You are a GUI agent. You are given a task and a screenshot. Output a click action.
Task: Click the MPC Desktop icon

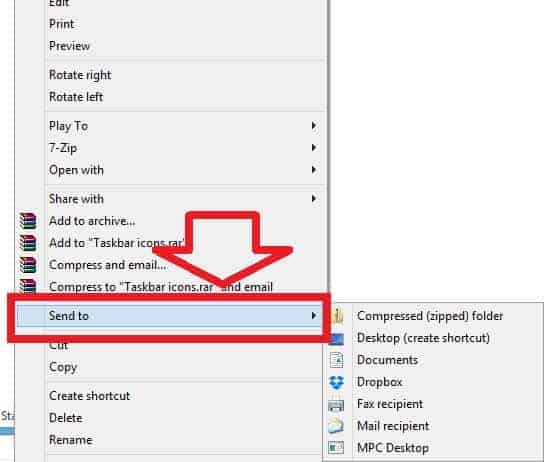(336, 448)
